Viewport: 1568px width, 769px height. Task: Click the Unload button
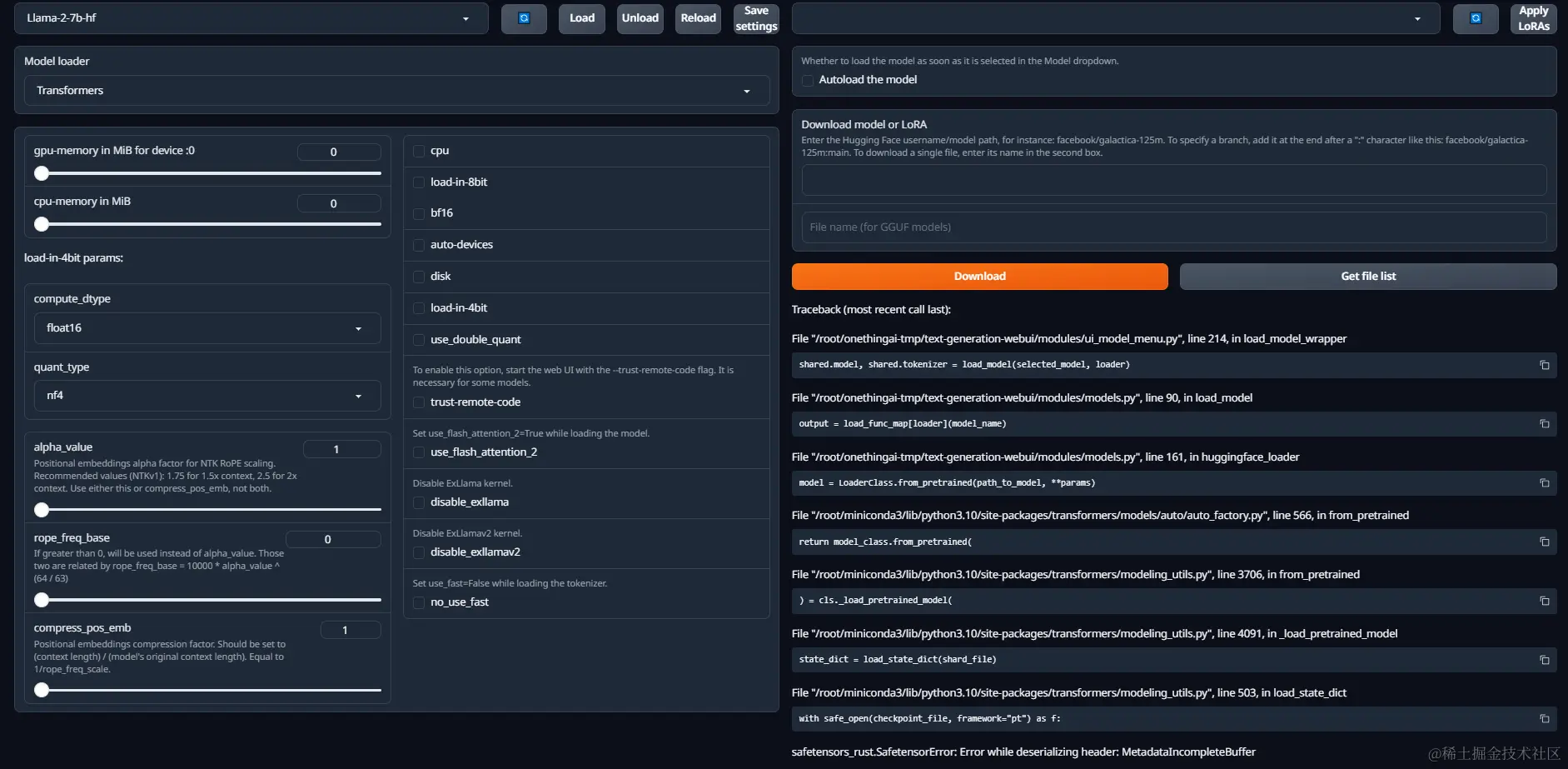[640, 18]
